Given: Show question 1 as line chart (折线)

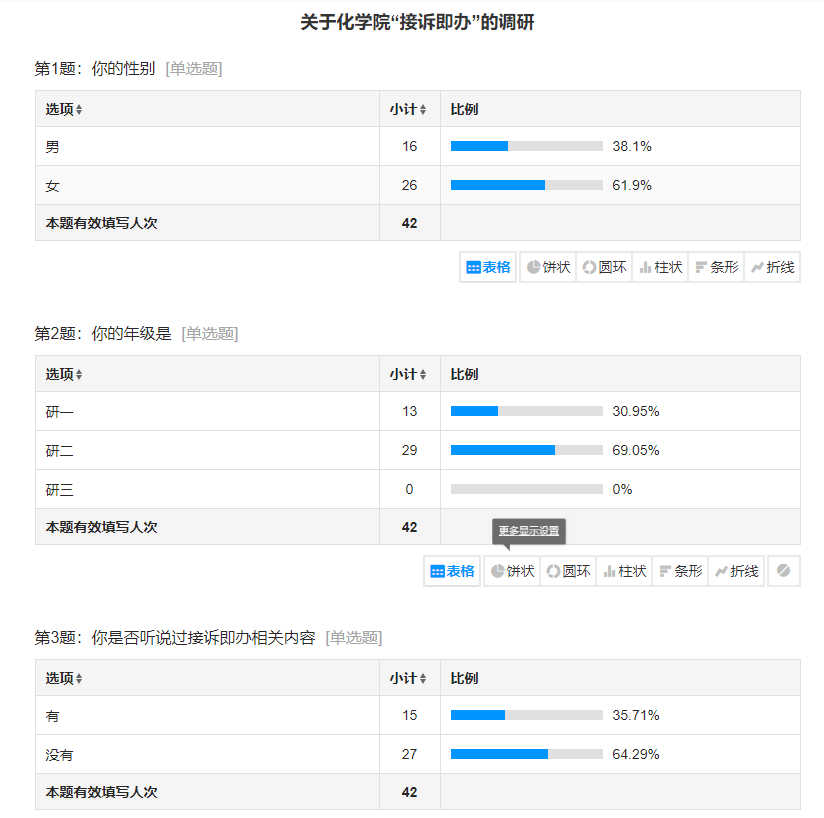Looking at the screenshot, I should click(772, 268).
